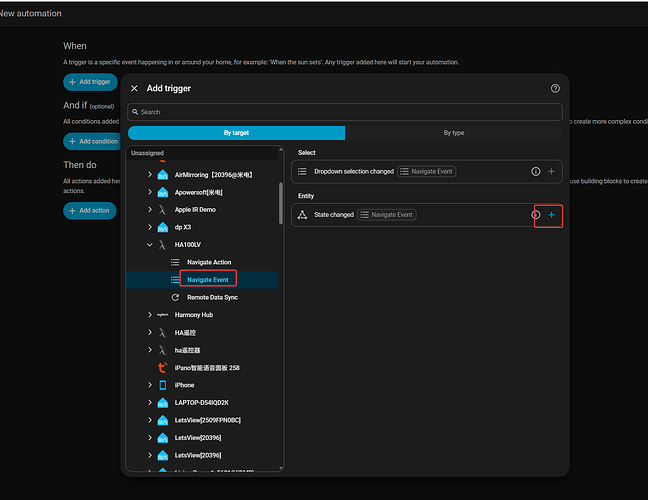Show info for State changed trigger
The height and width of the screenshot is (500, 648).
pyautogui.click(x=536, y=215)
